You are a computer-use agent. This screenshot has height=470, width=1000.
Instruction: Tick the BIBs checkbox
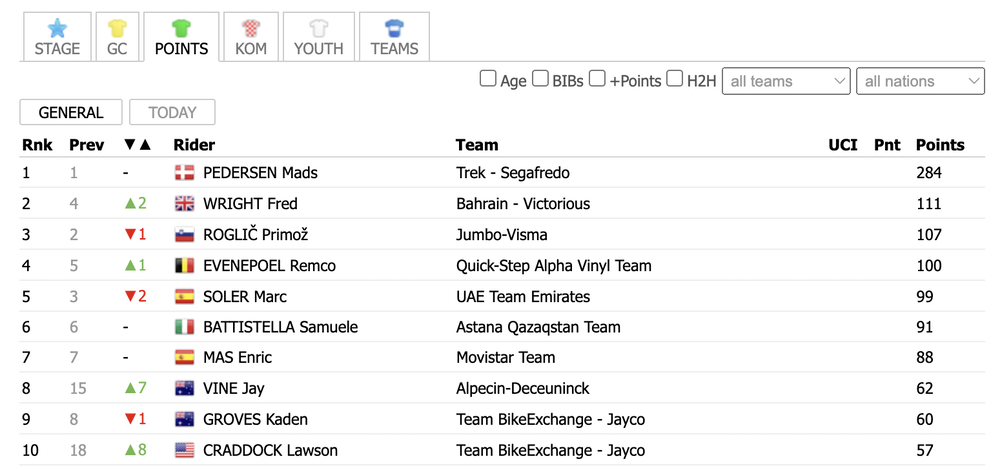tap(541, 80)
